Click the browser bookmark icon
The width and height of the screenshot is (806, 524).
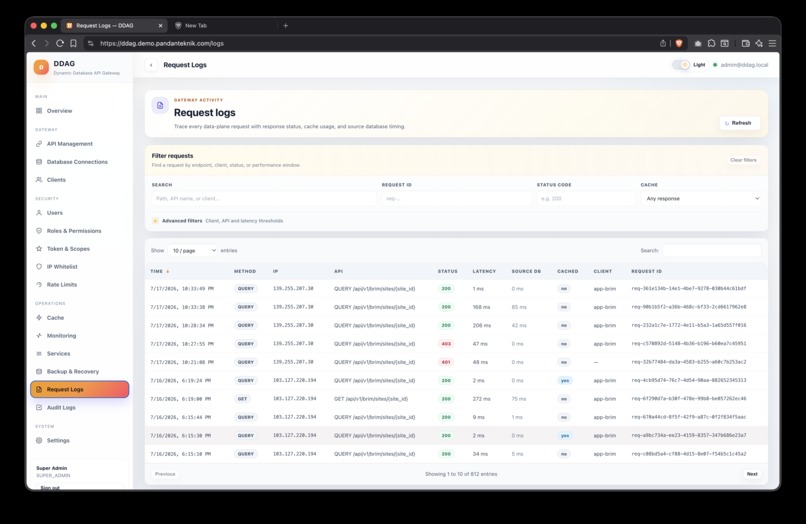point(74,43)
